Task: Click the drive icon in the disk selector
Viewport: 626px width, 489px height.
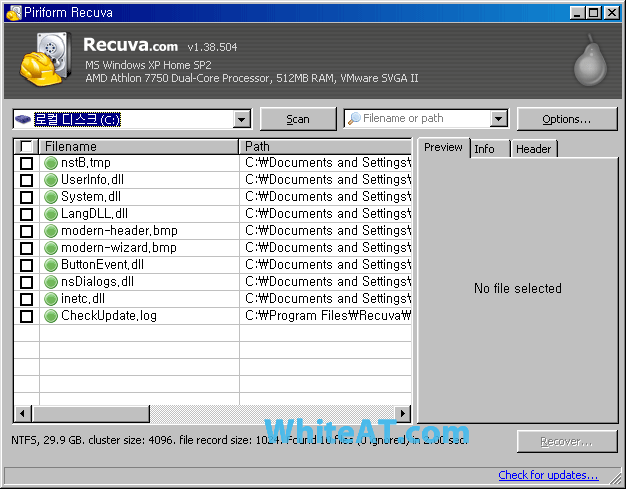Action: [x=23, y=119]
